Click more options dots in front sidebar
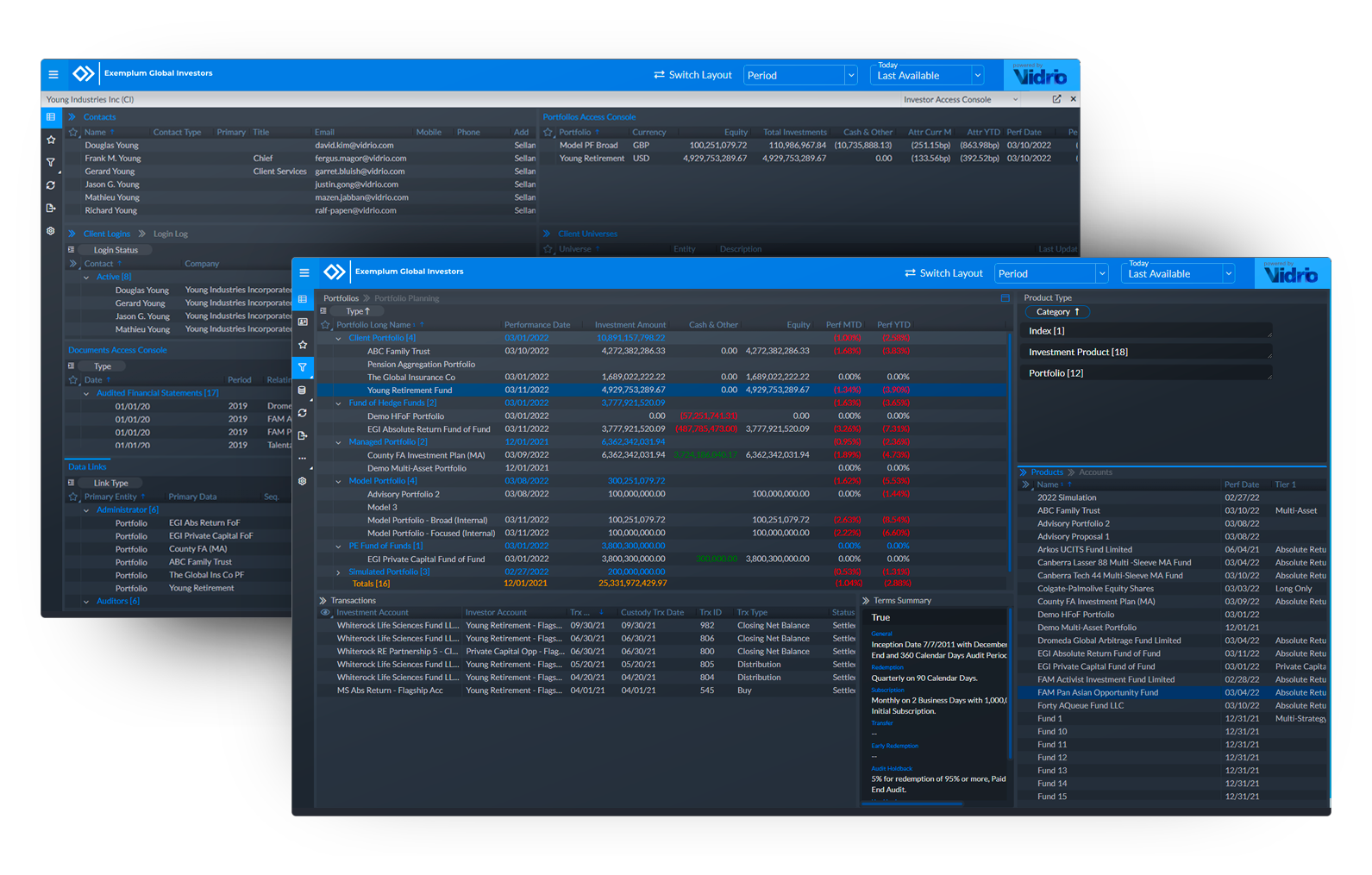Image resolution: width=1372 pixels, height=875 pixels. pos(303,459)
